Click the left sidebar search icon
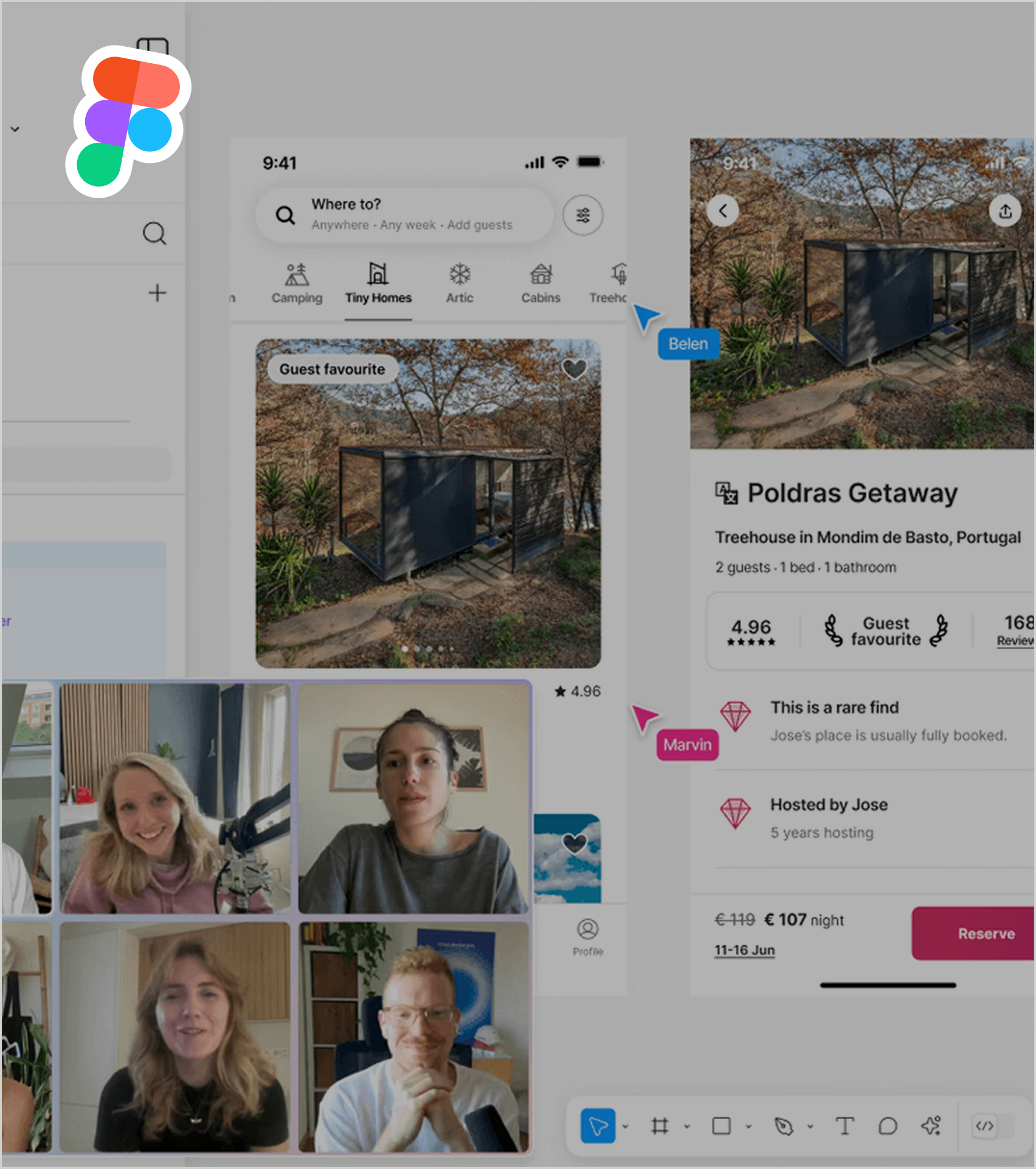The height and width of the screenshot is (1169, 1036). pyautogui.click(x=154, y=233)
